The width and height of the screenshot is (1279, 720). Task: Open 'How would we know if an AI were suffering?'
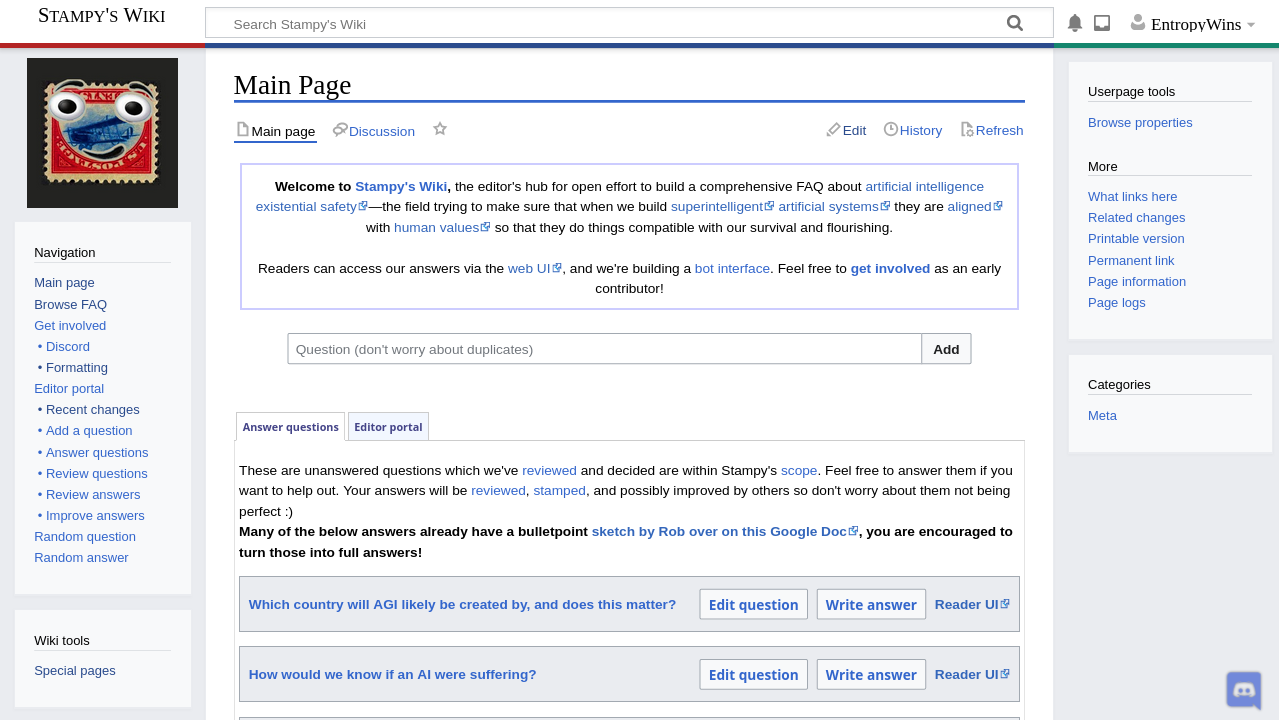(x=392, y=674)
